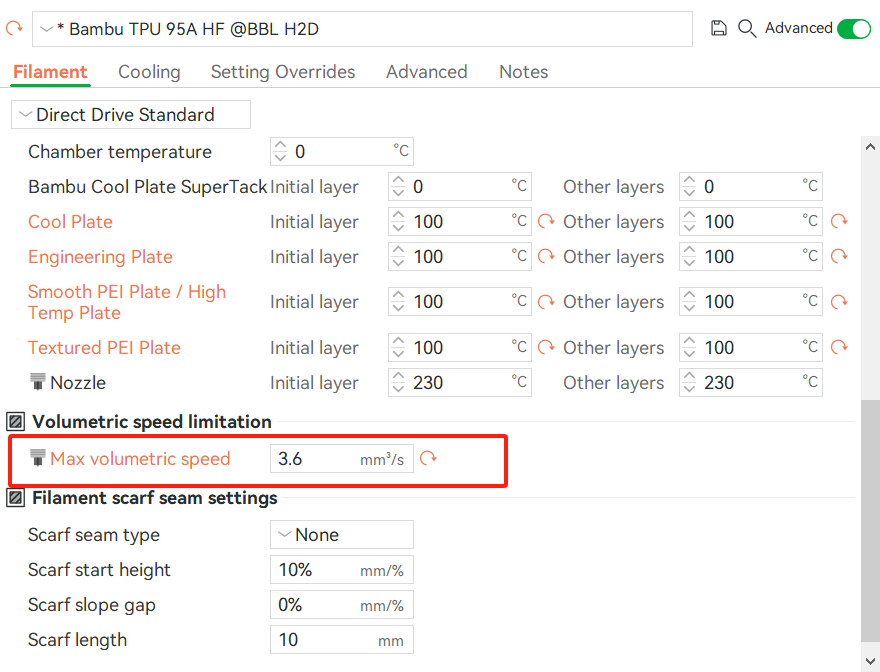Viewport: 880px width, 672px height.
Task: Open the Notes tab
Action: 524,72
